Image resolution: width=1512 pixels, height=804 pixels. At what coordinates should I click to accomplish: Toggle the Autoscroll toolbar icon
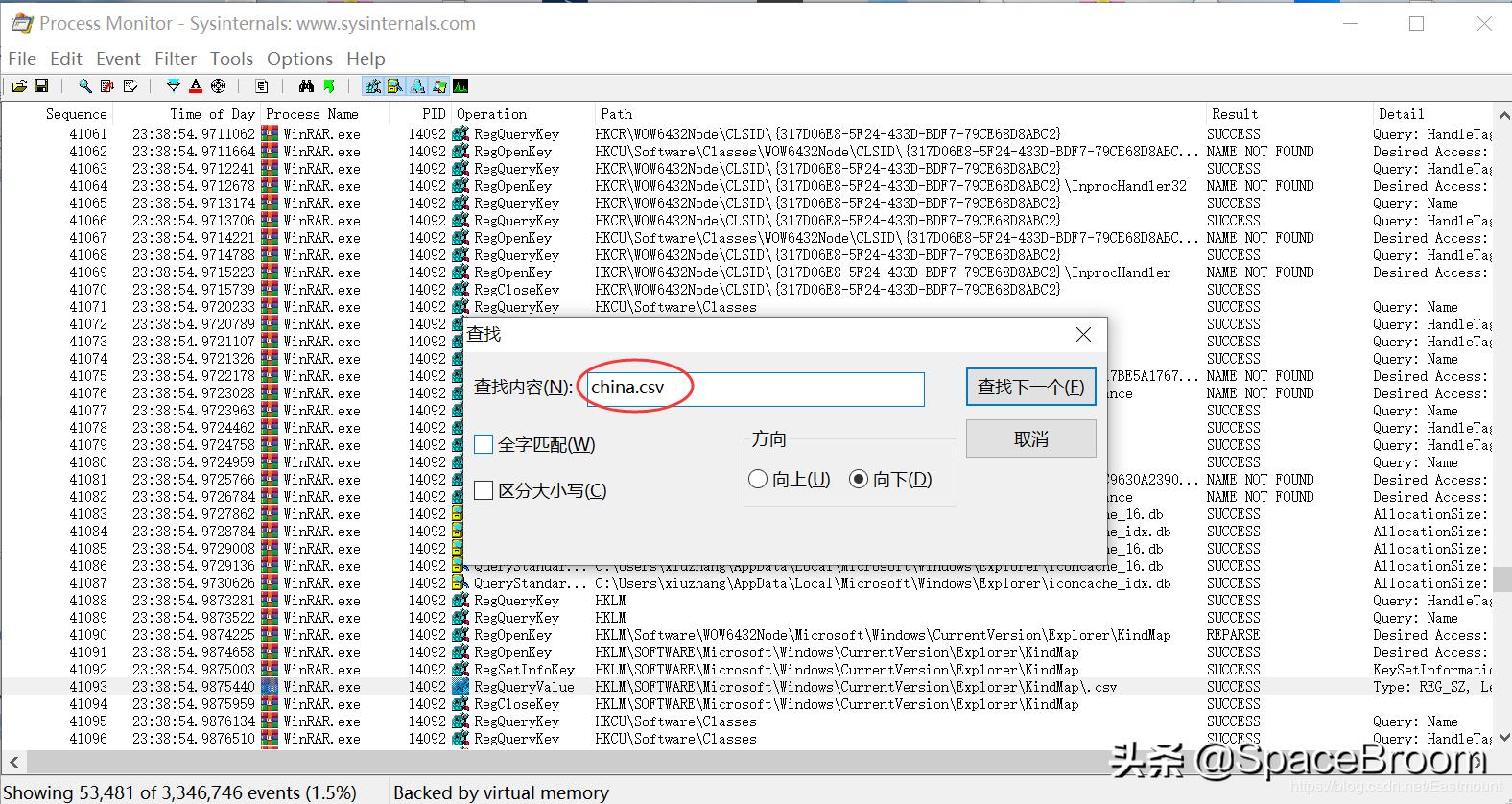click(107, 86)
